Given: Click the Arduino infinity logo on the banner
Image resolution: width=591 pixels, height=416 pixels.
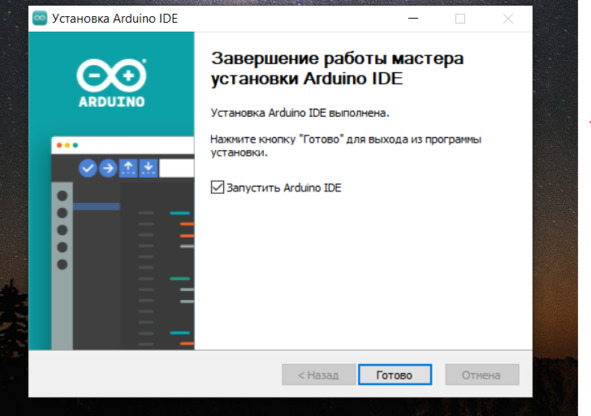Looking at the screenshot, I should (x=112, y=75).
